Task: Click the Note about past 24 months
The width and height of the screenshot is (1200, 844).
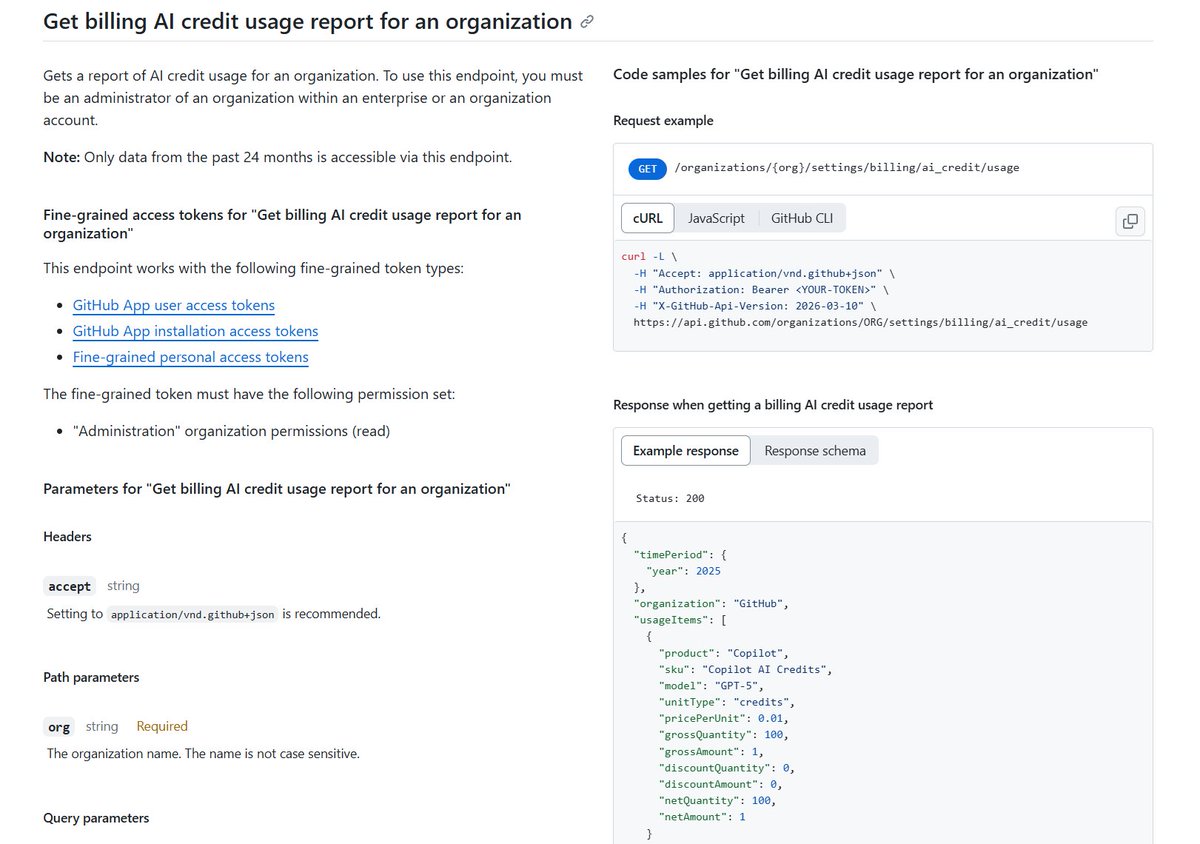Action: click(x=277, y=157)
